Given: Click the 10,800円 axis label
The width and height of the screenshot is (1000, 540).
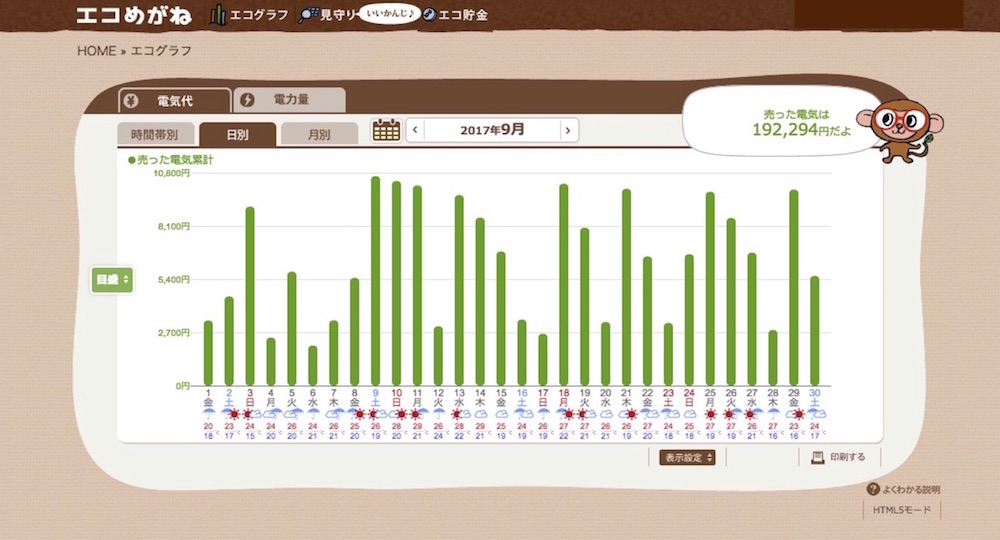Looking at the screenshot, I should click(172, 173).
